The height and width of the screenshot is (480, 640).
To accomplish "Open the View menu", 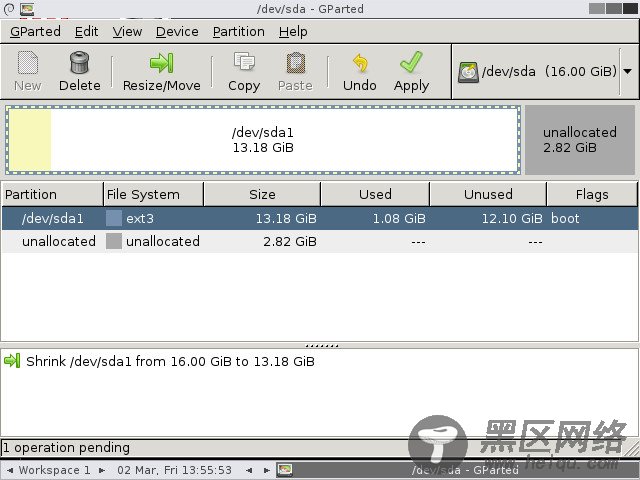I will 127,31.
